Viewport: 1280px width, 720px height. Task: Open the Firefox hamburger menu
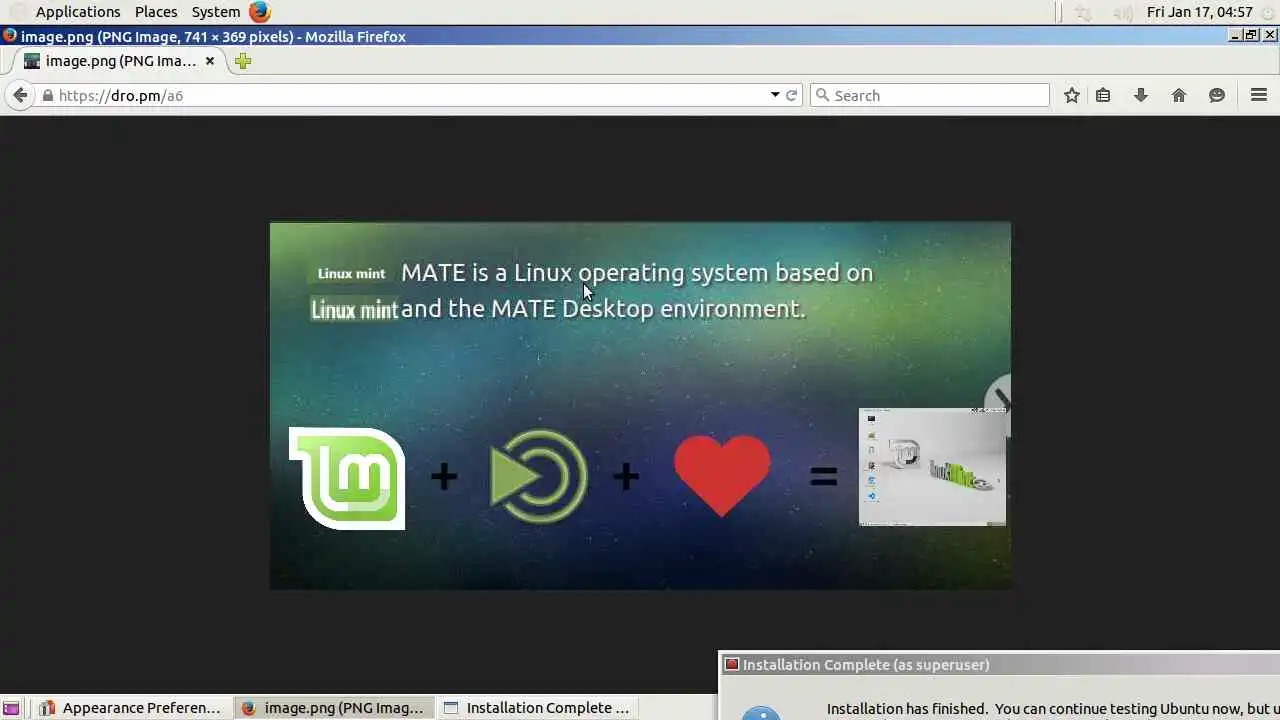(x=1259, y=95)
